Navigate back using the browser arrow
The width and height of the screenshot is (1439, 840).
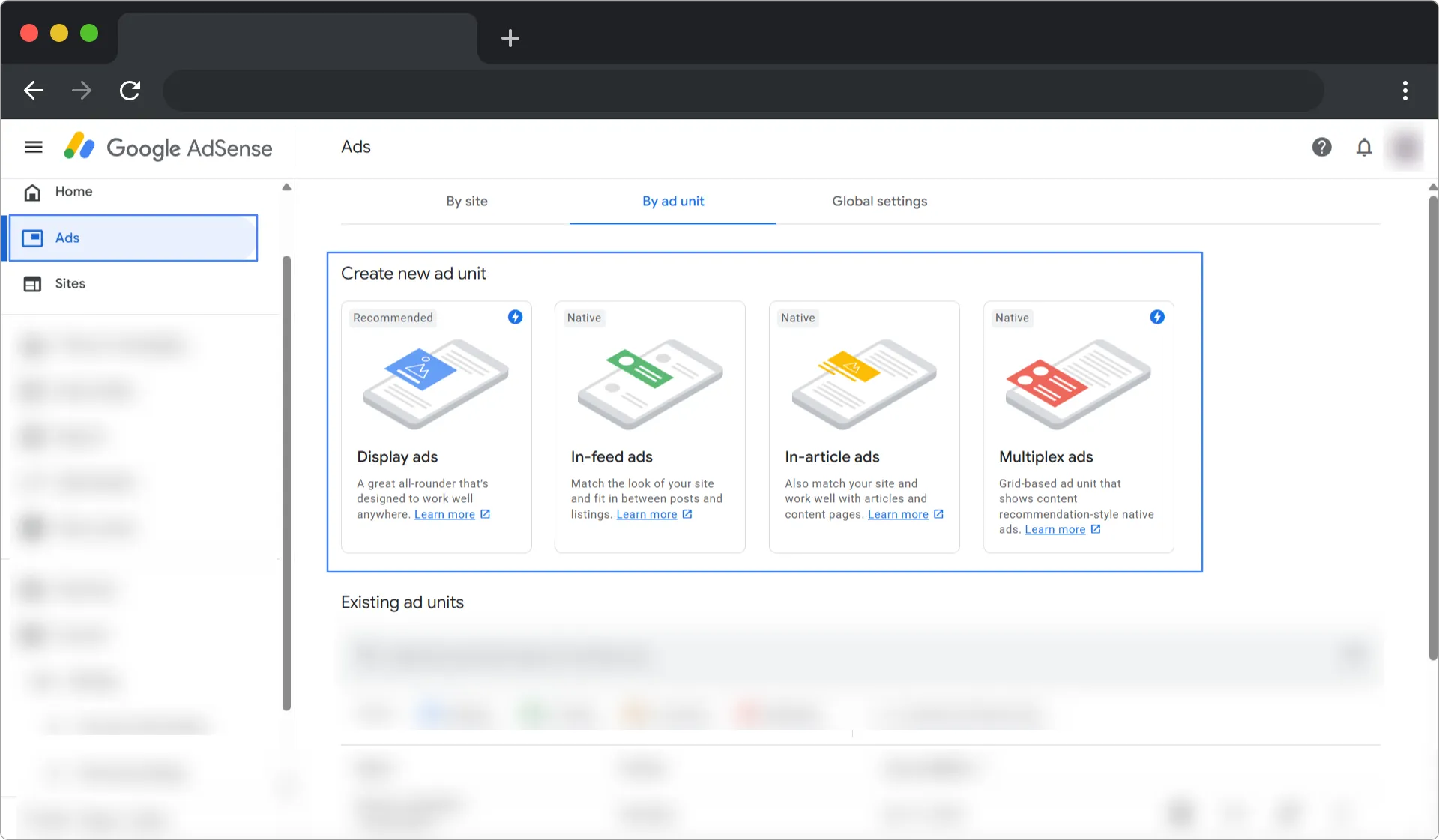(x=33, y=91)
